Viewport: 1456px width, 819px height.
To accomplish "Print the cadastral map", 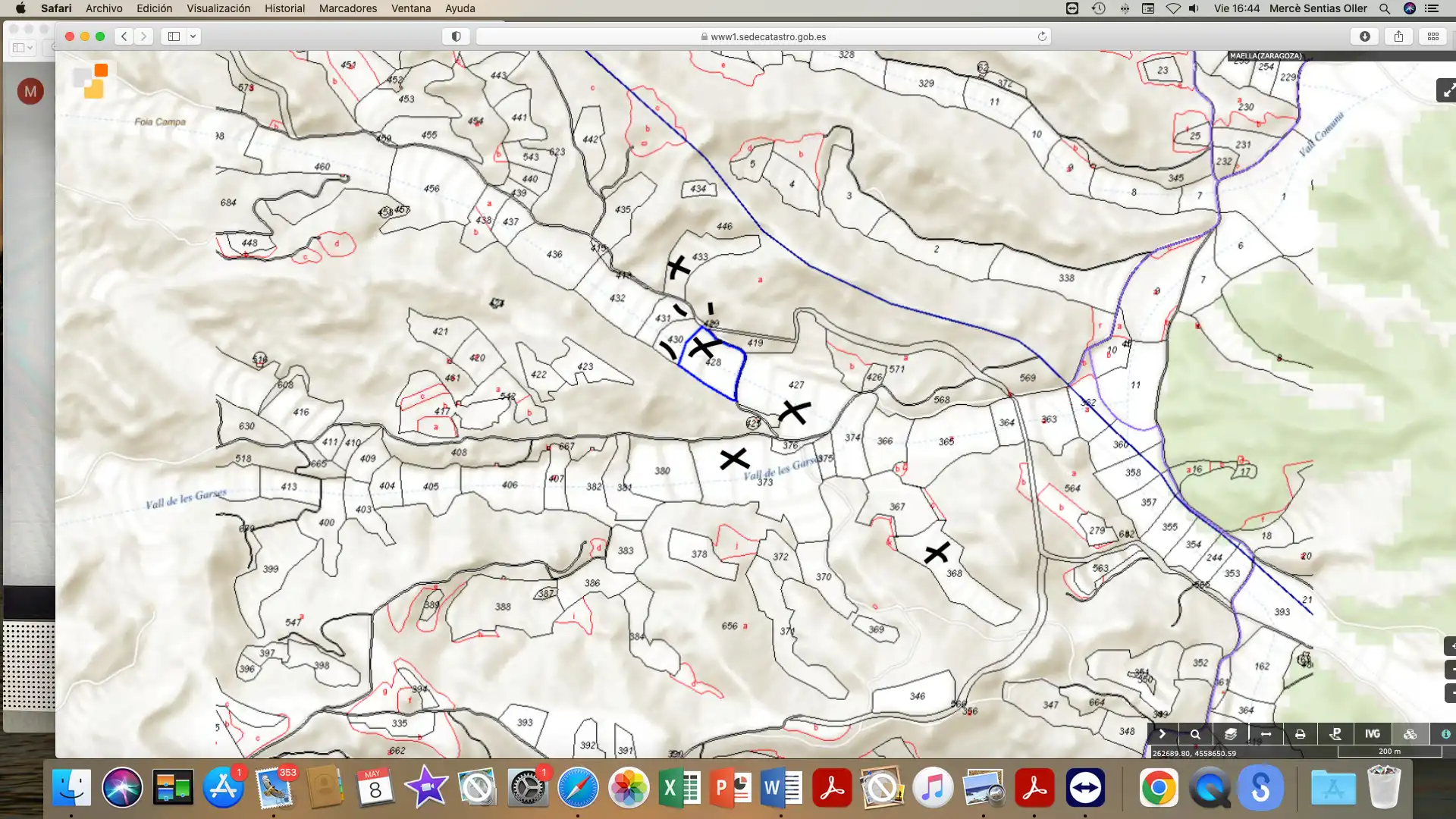I will click(x=1301, y=734).
